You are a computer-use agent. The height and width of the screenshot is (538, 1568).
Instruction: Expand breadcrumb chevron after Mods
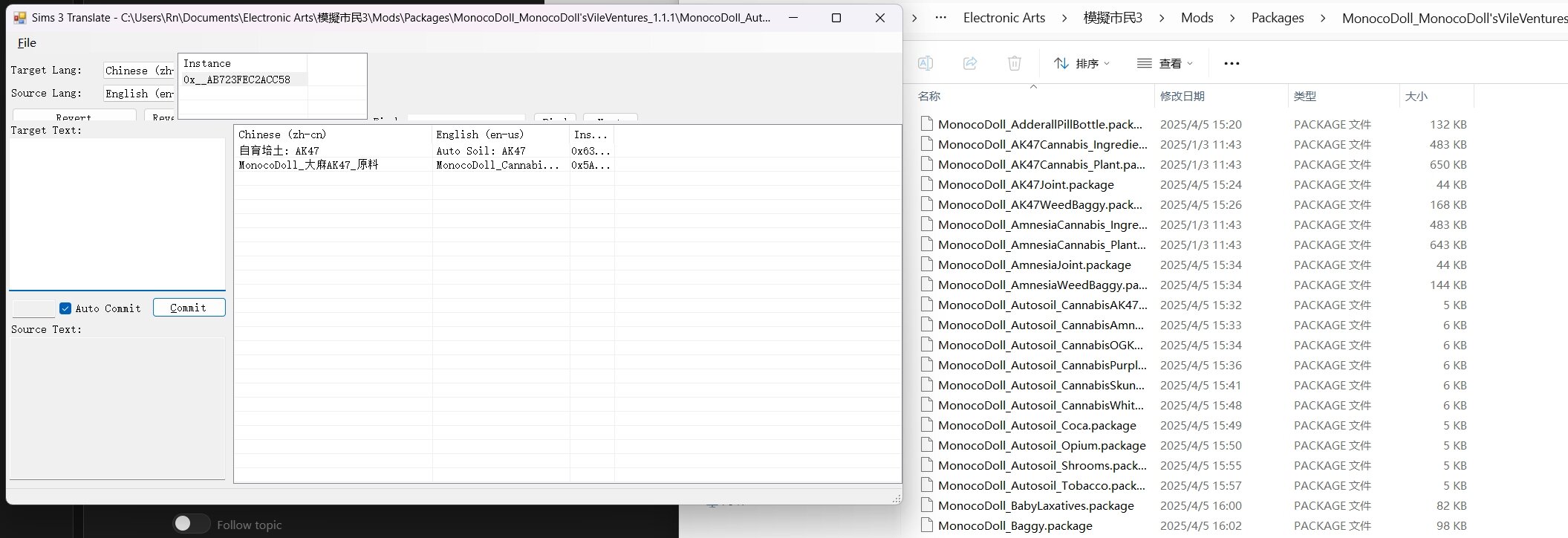[x=1232, y=18]
